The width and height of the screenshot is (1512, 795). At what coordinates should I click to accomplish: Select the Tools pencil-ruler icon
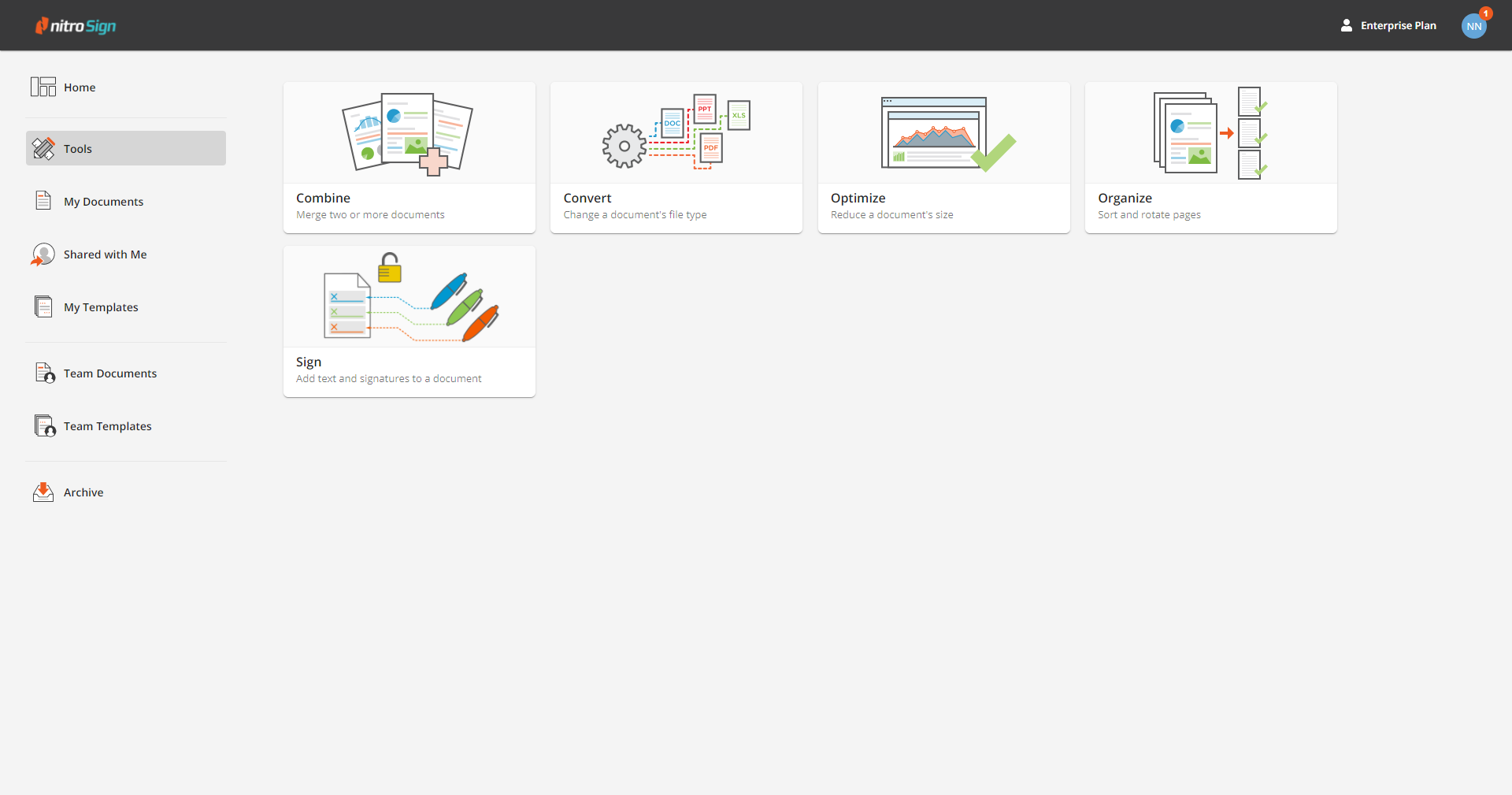pyautogui.click(x=43, y=148)
